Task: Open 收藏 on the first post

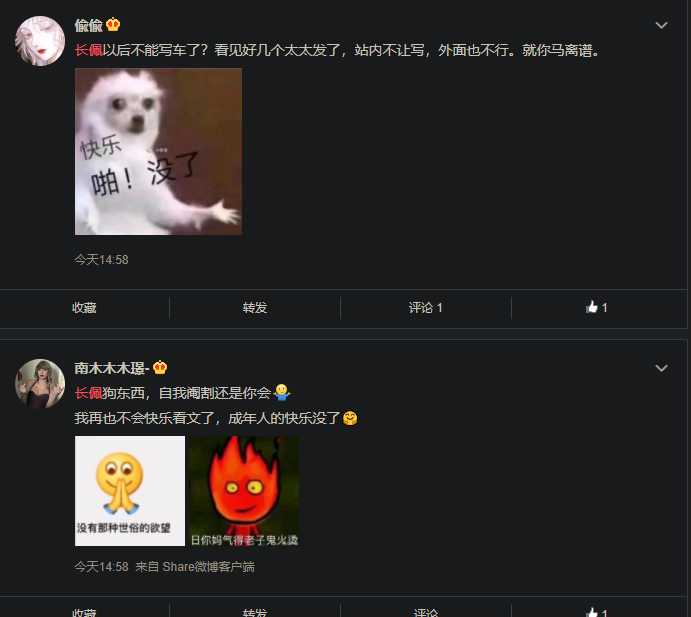Action: click(84, 308)
